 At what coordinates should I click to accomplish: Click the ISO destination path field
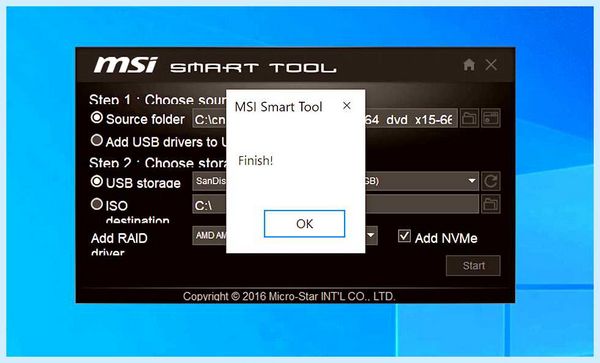pyautogui.click(x=336, y=204)
